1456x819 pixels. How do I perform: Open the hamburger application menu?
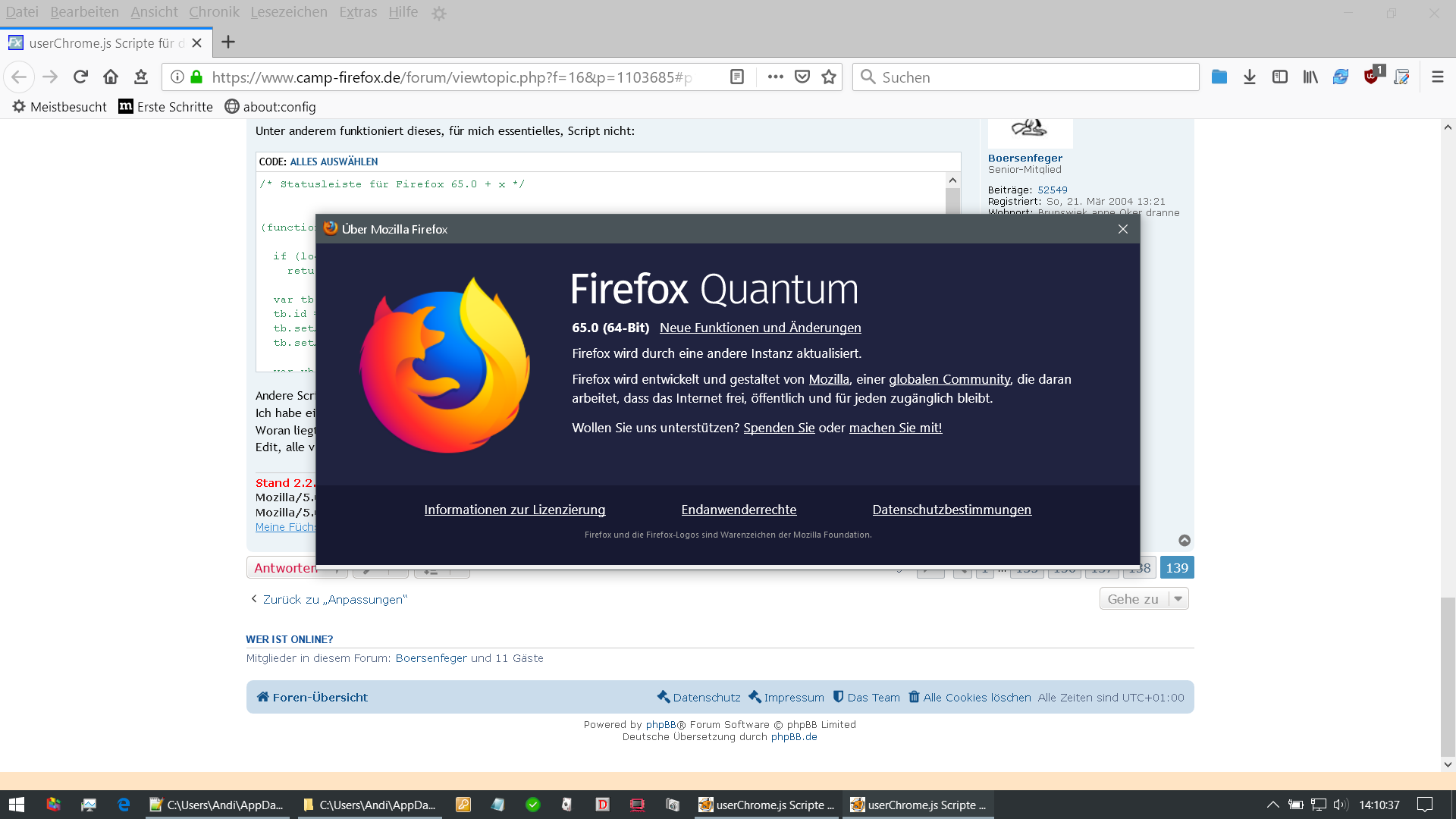1438,77
